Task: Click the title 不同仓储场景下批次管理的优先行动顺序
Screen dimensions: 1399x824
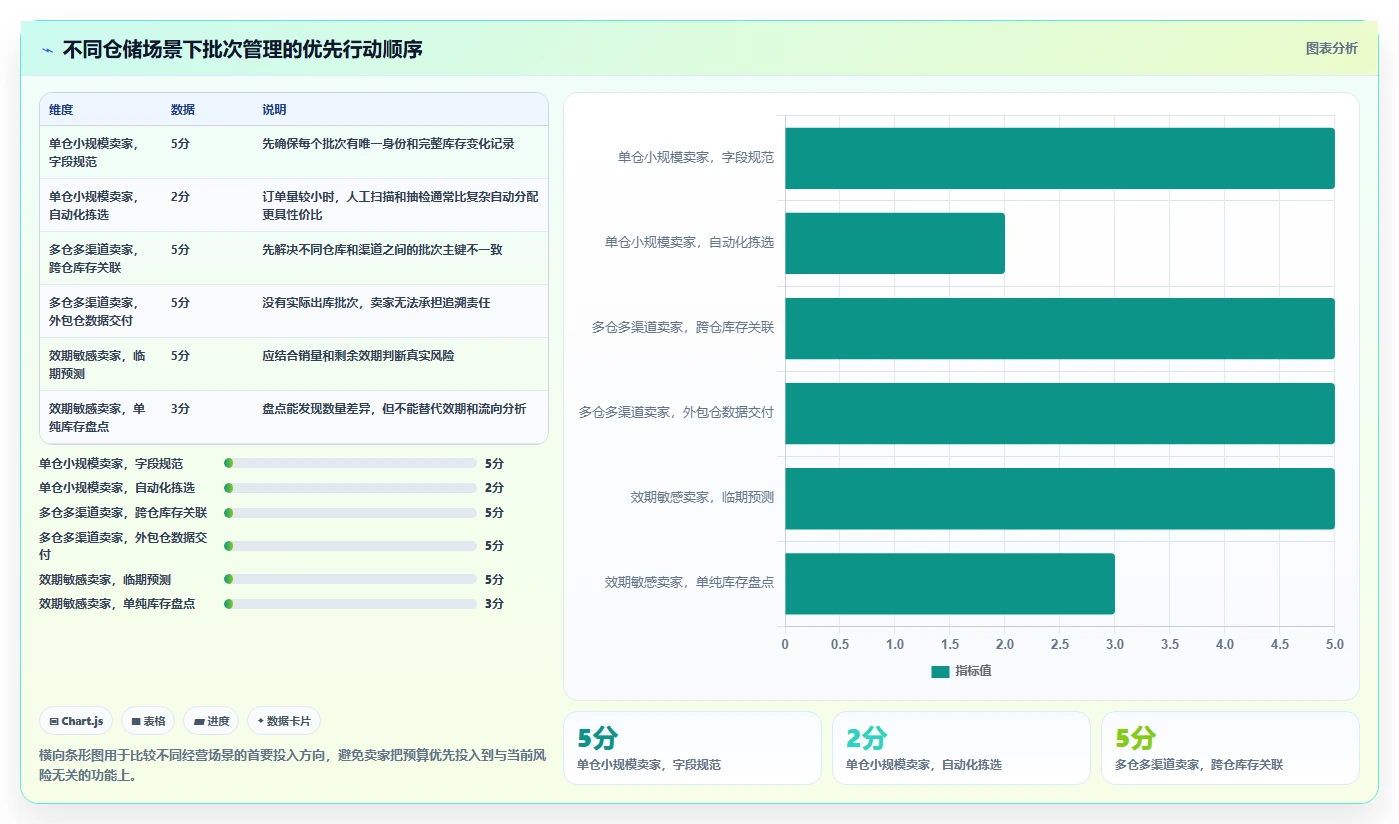Action: [x=243, y=49]
